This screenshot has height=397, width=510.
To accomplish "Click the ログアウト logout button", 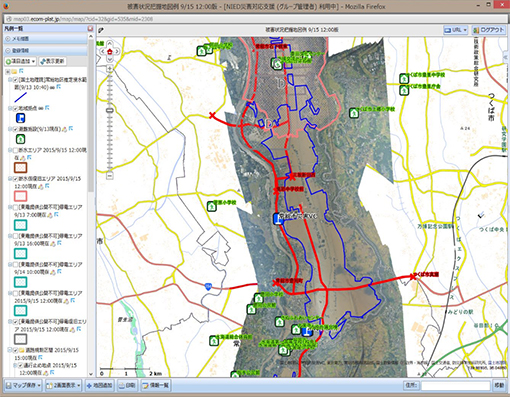I will [488, 30].
